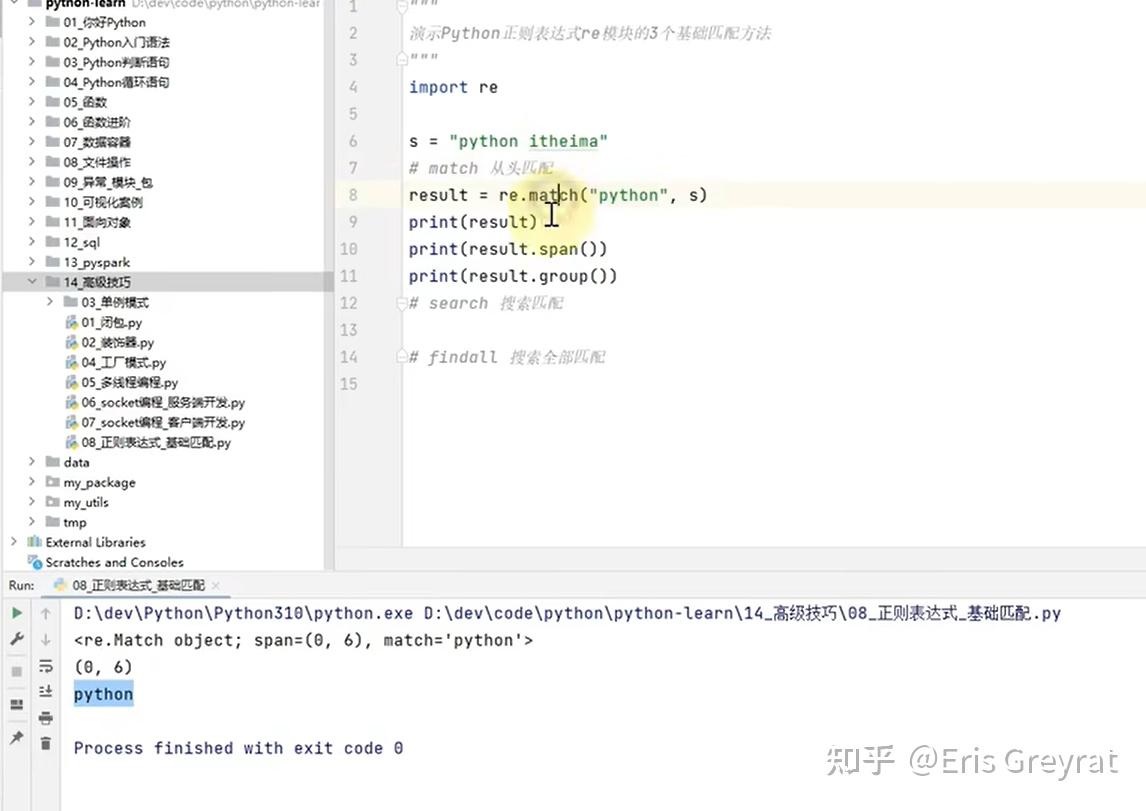Screen dimensions: 1146x811
Task: Click the Stop process icon
Action: 17,670
